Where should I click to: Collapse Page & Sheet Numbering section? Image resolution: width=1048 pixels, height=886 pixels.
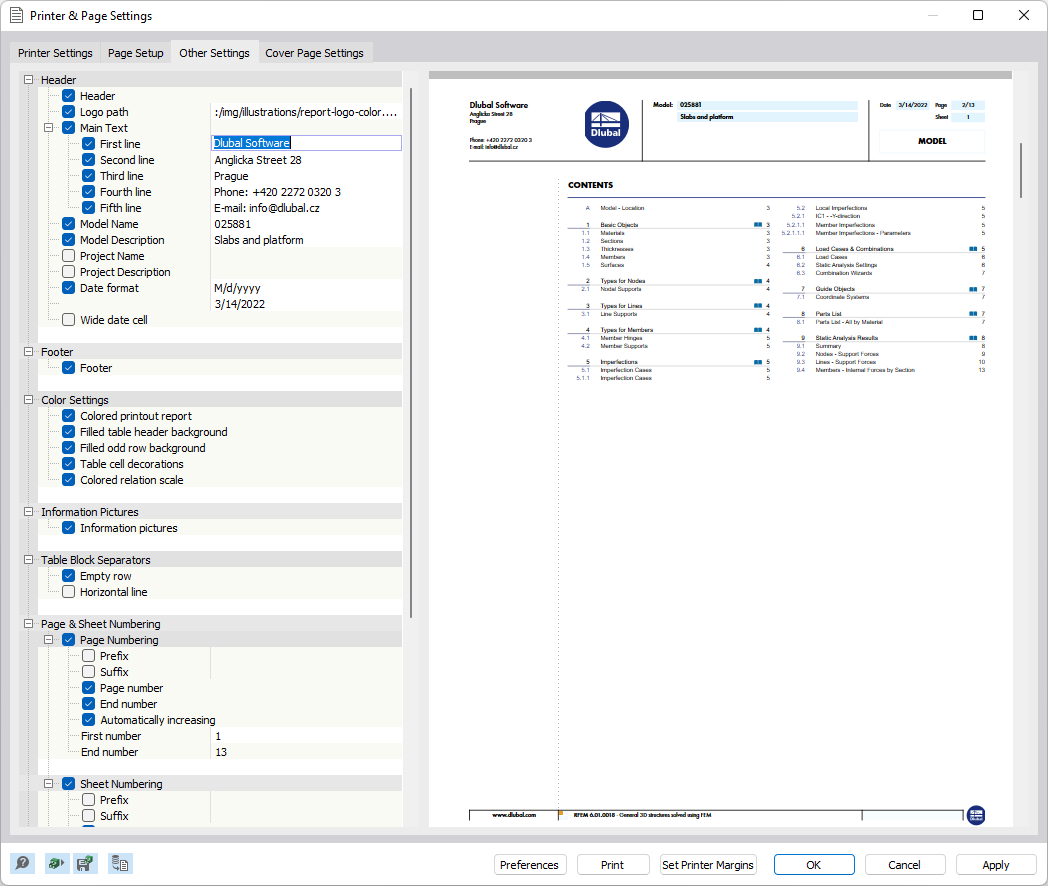click(x=29, y=624)
